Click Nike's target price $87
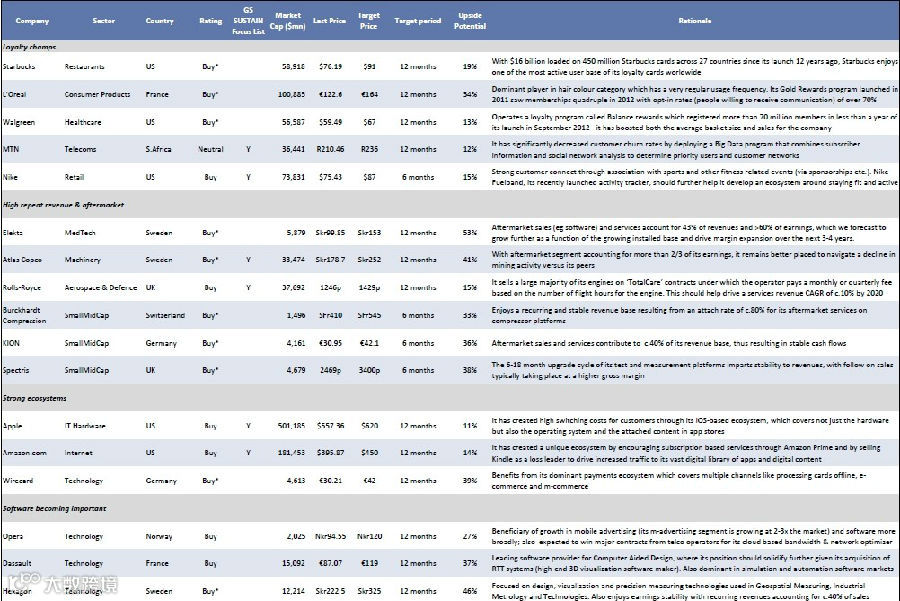The width and height of the screenshot is (900, 601). pyautogui.click(x=369, y=177)
